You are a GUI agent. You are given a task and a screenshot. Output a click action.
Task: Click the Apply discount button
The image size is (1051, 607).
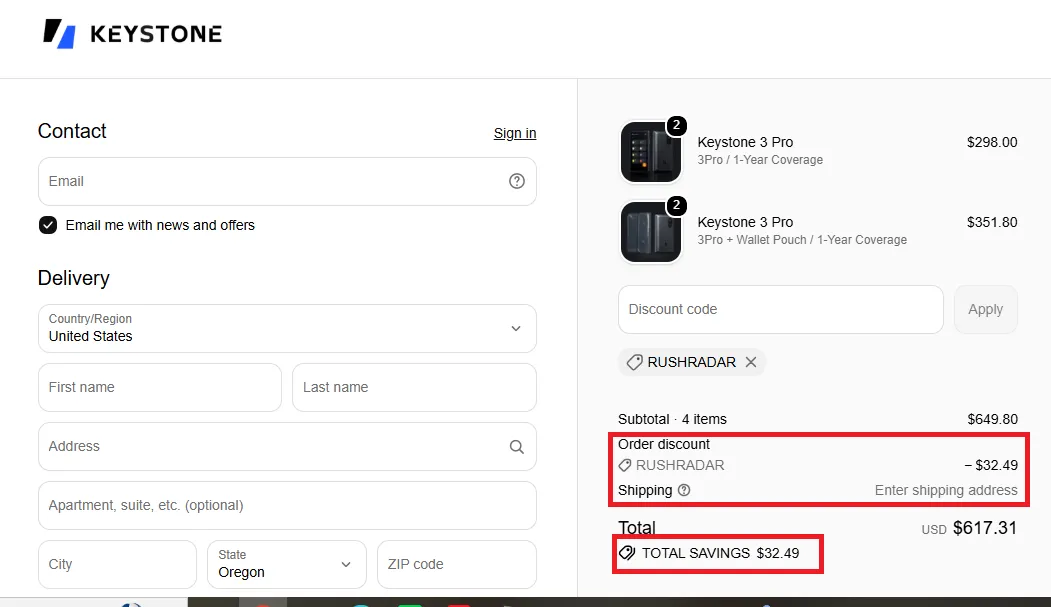(x=985, y=310)
